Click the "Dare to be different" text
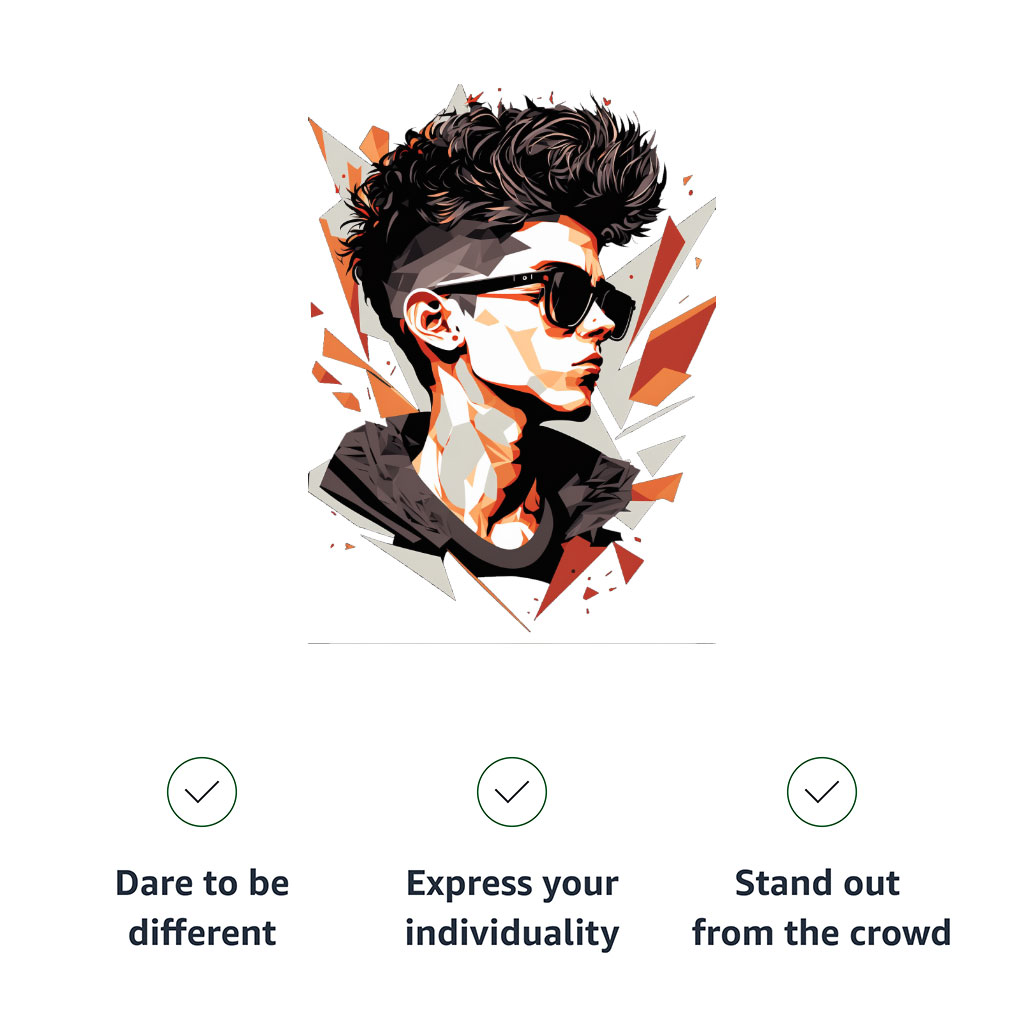This screenshot has height=1024, width=1024. tap(202, 907)
